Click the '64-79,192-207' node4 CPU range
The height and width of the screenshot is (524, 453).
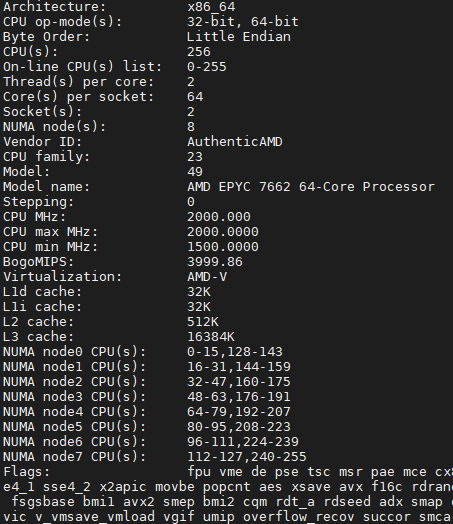[239, 412]
